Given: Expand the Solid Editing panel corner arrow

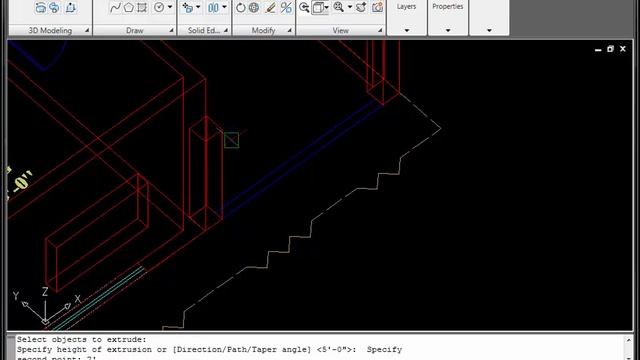Looking at the screenshot, I should click(x=226, y=30).
